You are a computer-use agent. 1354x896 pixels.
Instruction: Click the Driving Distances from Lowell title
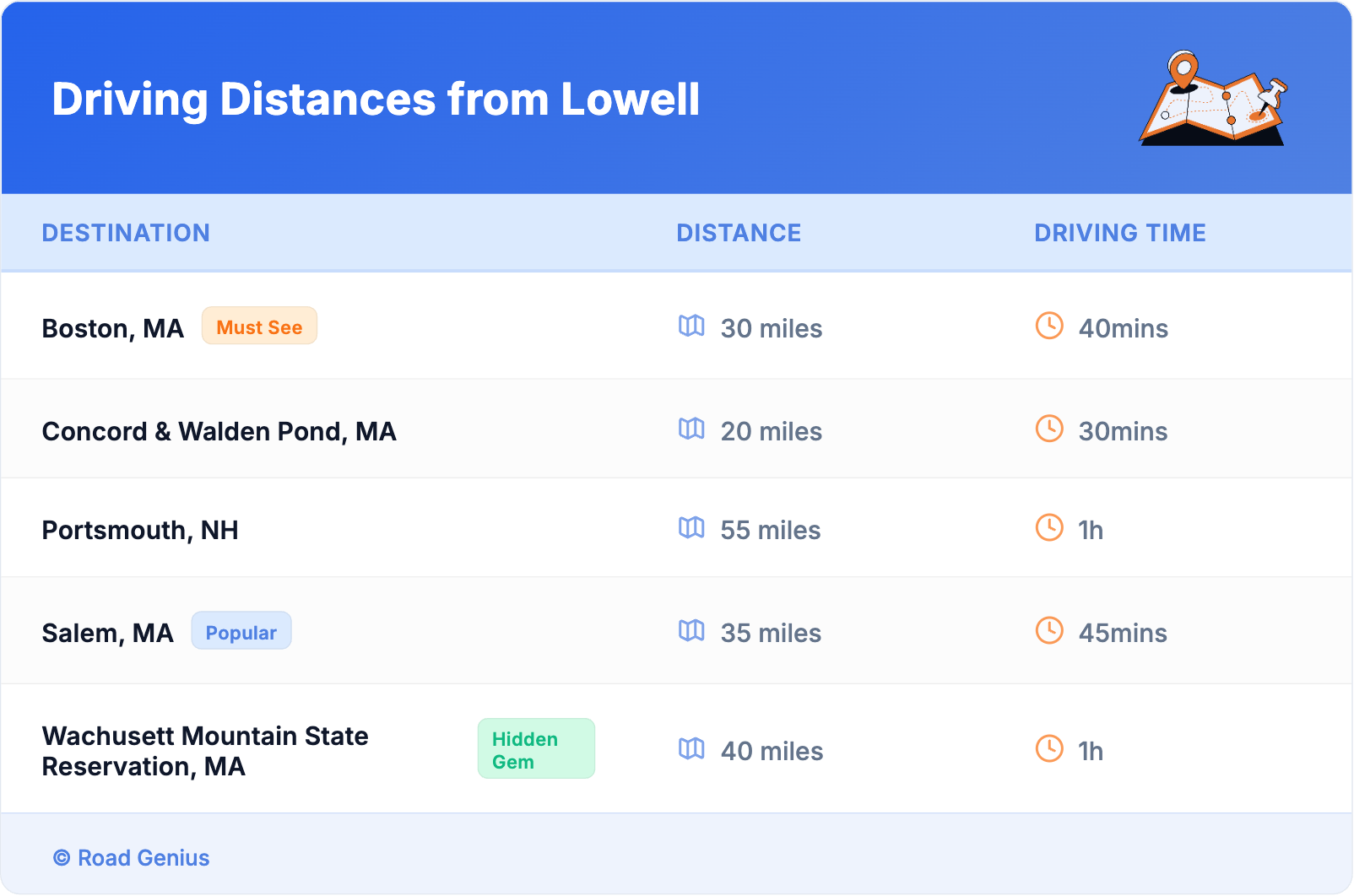pos(376,100)
